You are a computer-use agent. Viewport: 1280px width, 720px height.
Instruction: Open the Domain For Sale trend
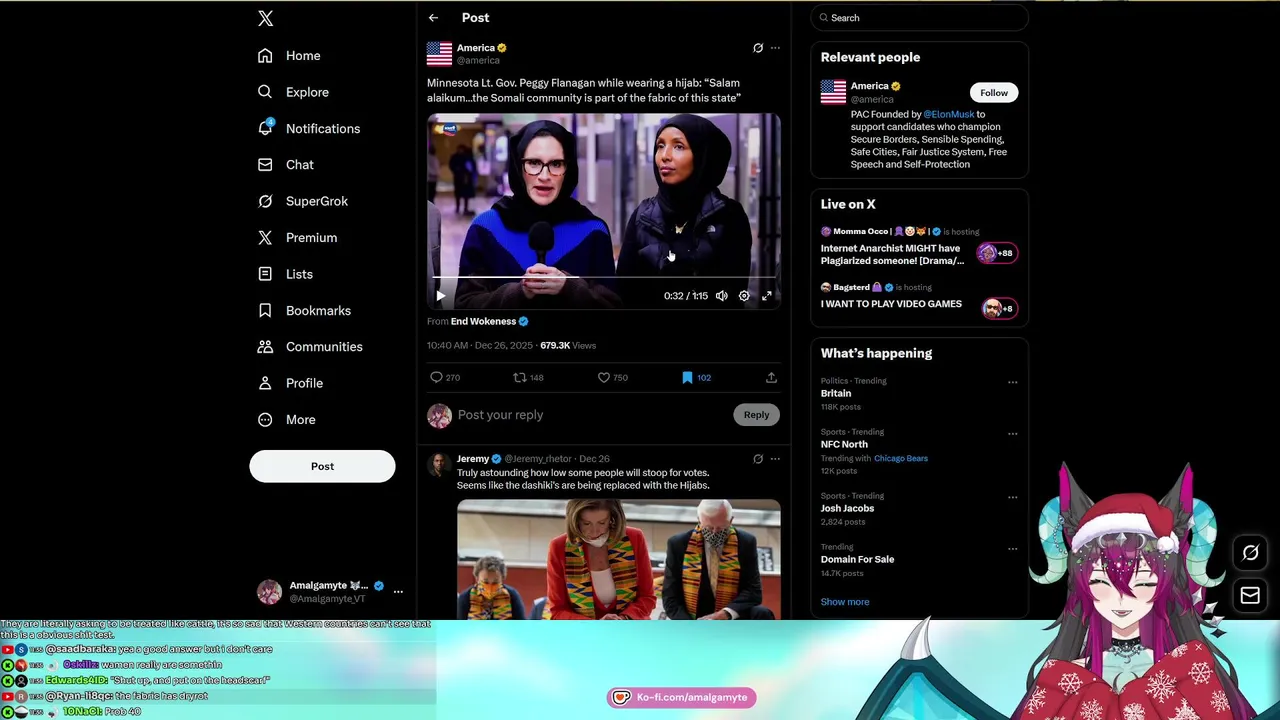(x=857, y=560)
